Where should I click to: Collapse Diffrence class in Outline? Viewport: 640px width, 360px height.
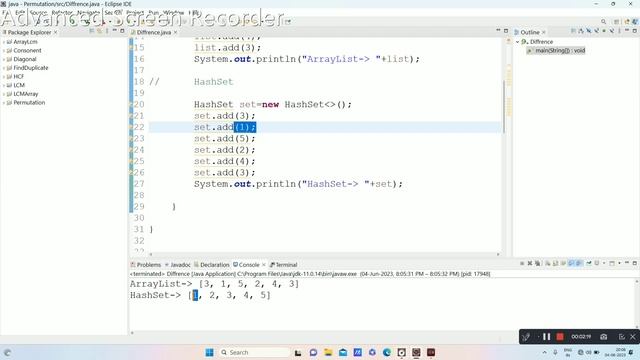tap(518, 42)
